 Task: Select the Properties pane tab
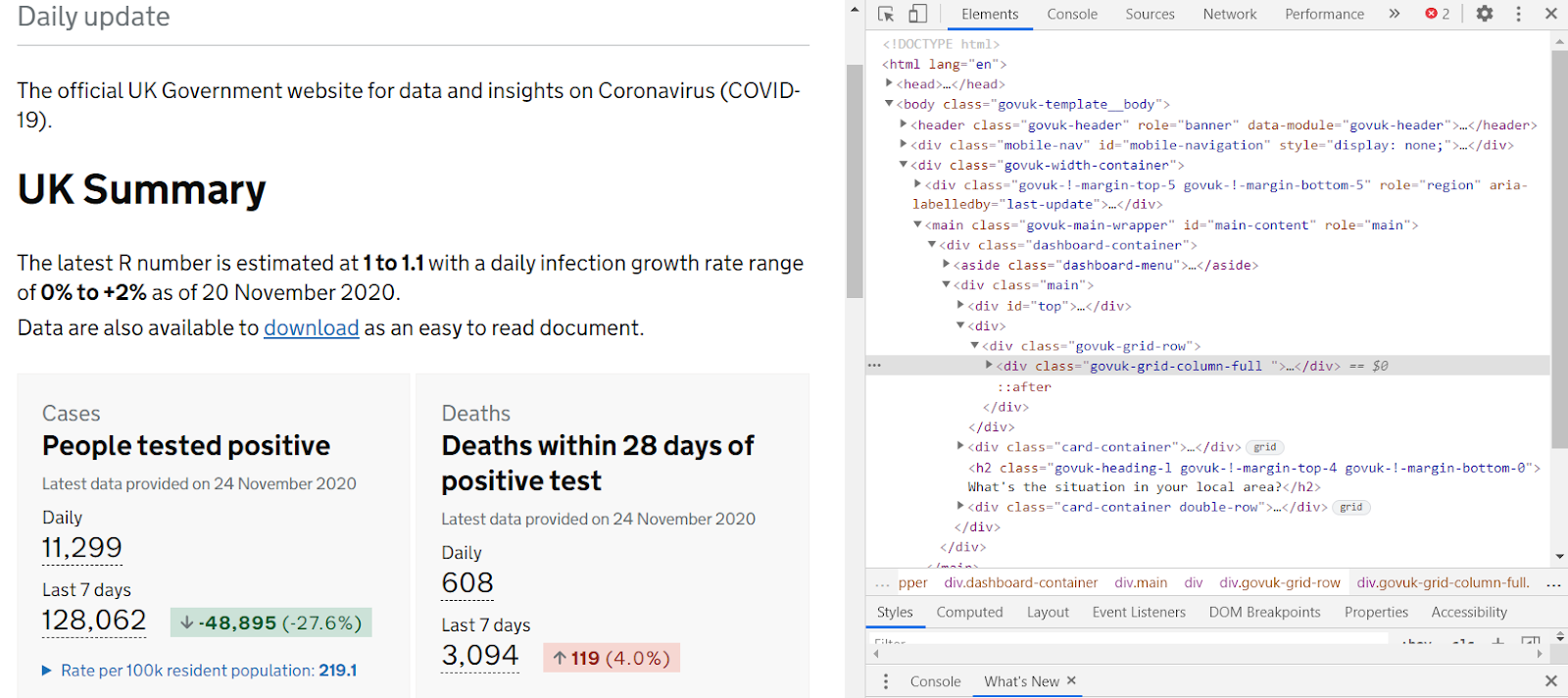click(1376, 612)
